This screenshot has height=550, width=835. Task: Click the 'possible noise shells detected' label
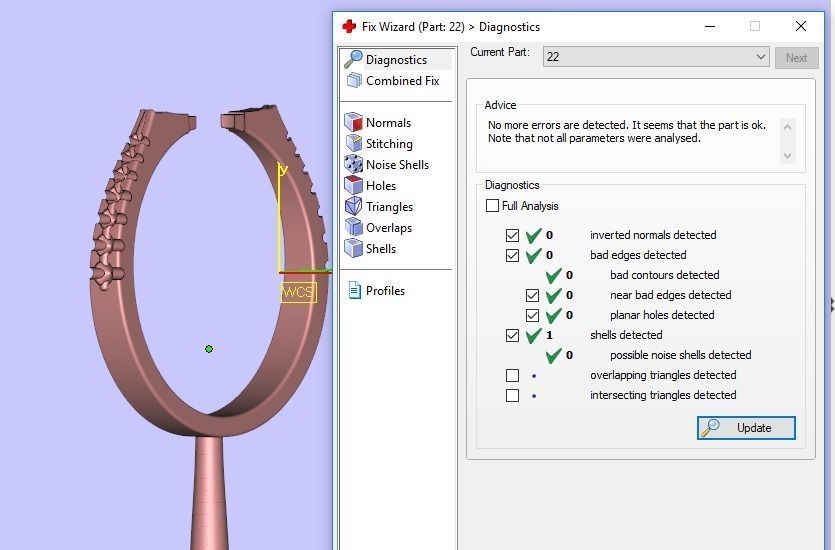tap(681, 355)
